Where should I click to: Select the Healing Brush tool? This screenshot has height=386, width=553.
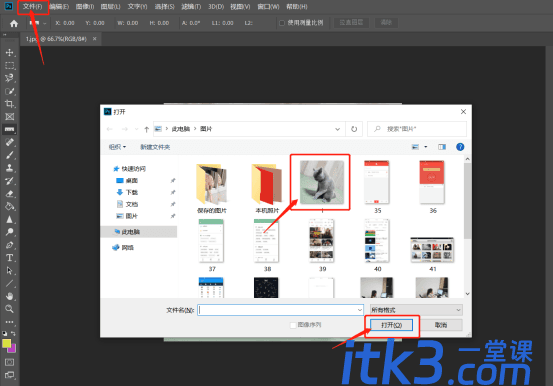(10, 142)
